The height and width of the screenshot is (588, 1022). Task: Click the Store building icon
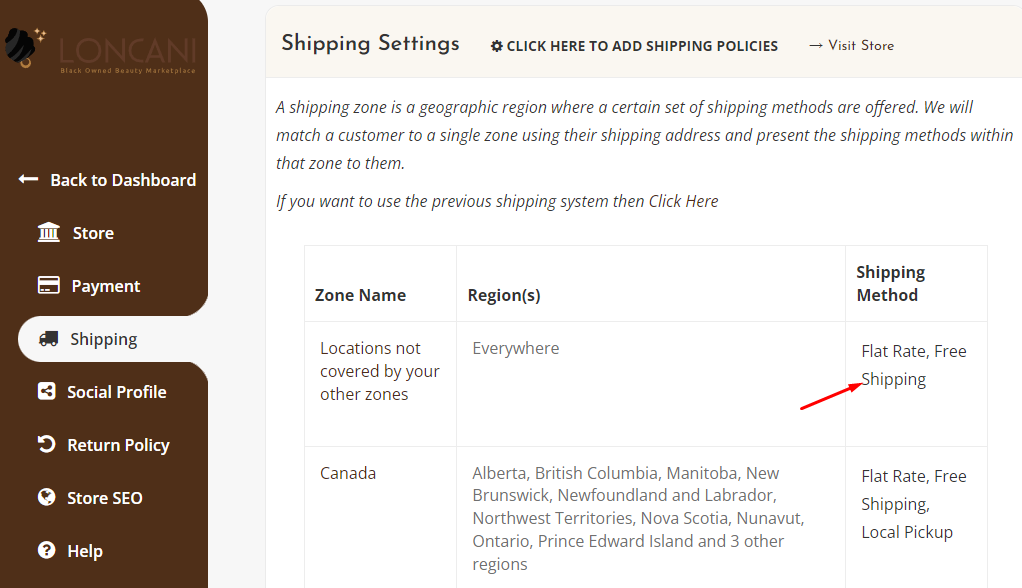point(49,232)
